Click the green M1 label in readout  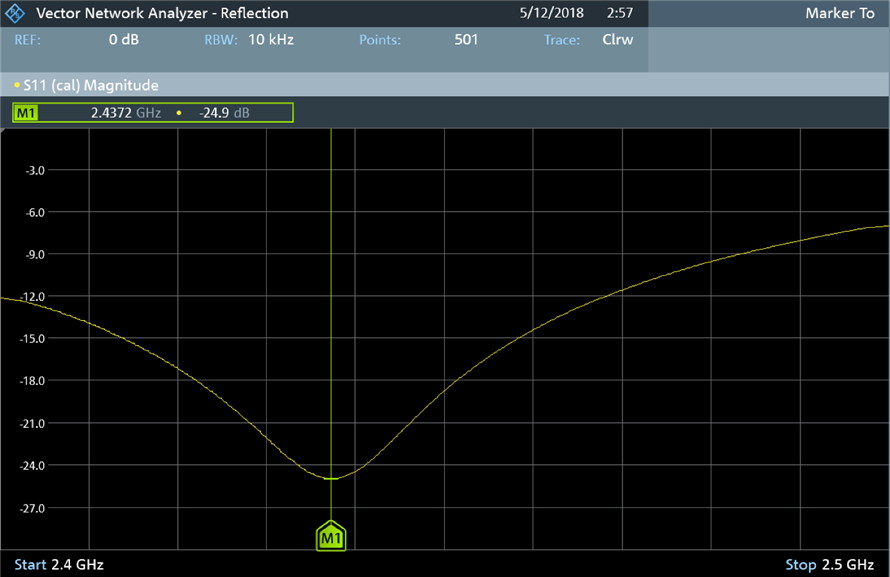26,113
